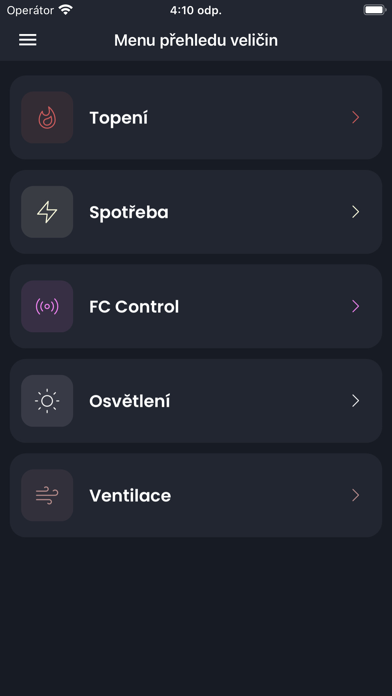Viewport: 392px width, 696px height.
Task: Select the Ventilace label
Action: tap(130, 495)
